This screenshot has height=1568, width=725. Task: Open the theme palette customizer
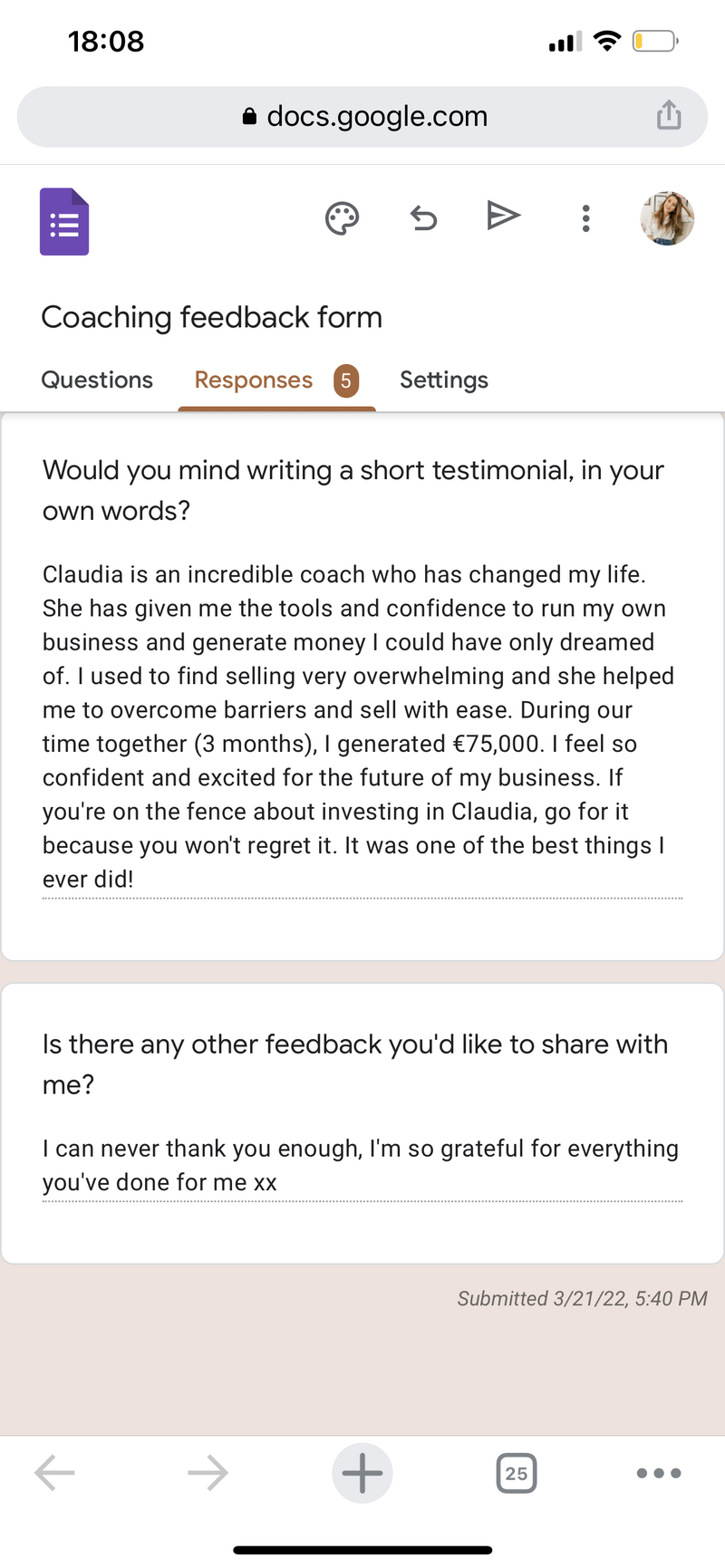tap(342, 218)
